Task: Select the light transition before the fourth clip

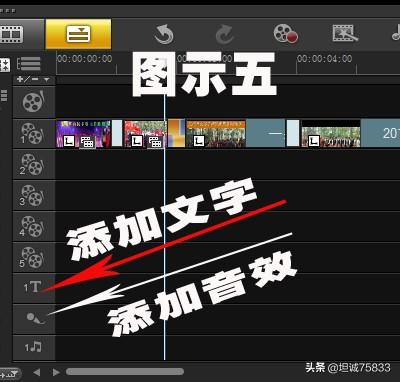Action: click(293, 133)
